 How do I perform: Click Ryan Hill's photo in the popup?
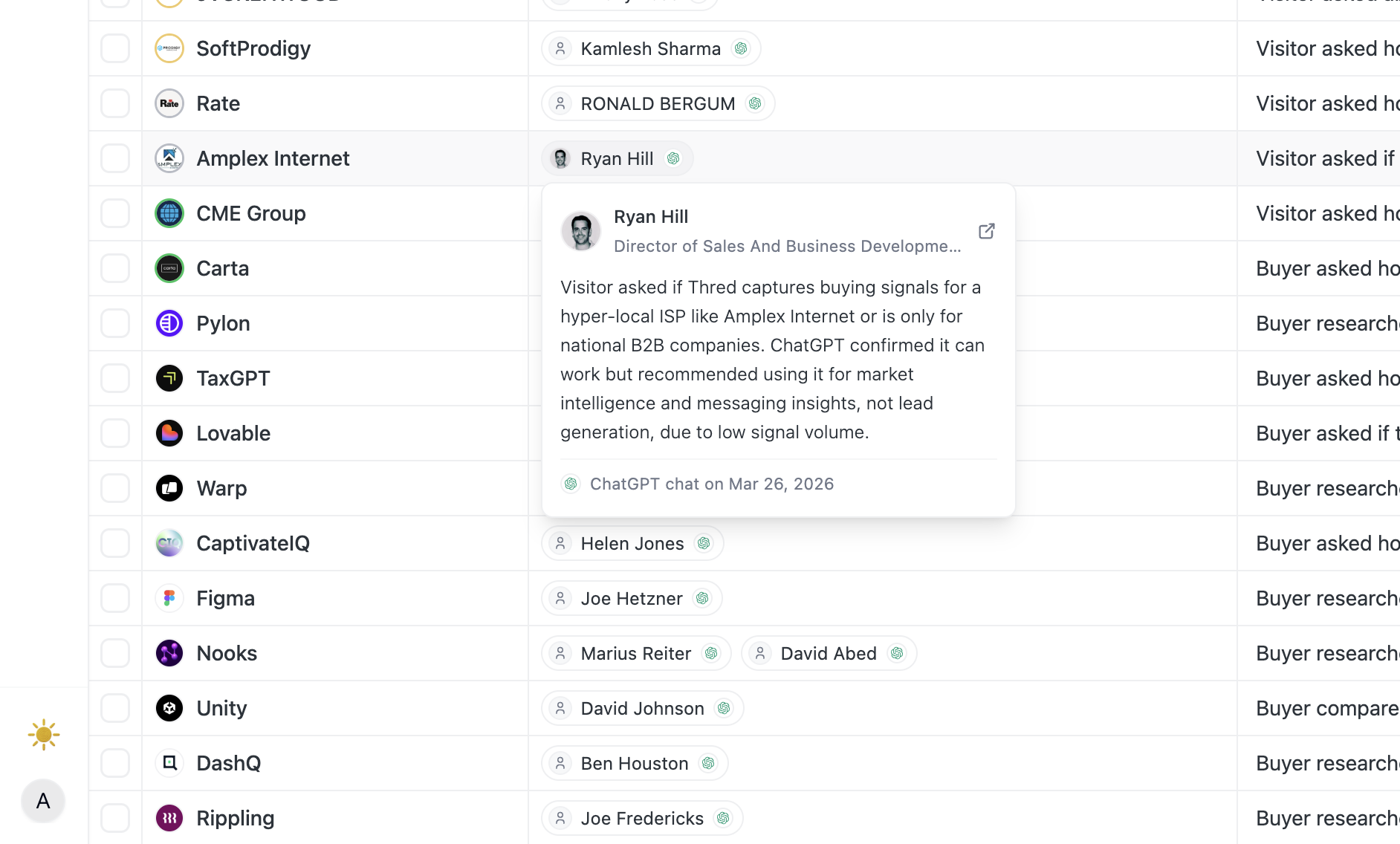coord(581,231)
